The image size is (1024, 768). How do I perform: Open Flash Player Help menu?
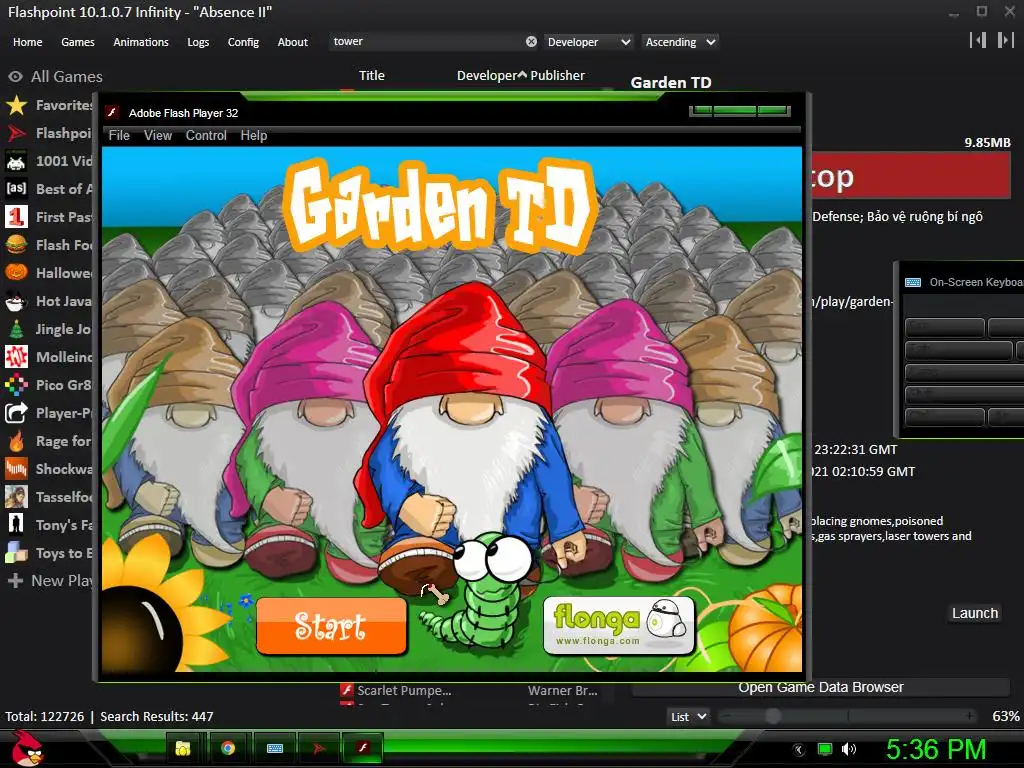(x=253, y=135)
